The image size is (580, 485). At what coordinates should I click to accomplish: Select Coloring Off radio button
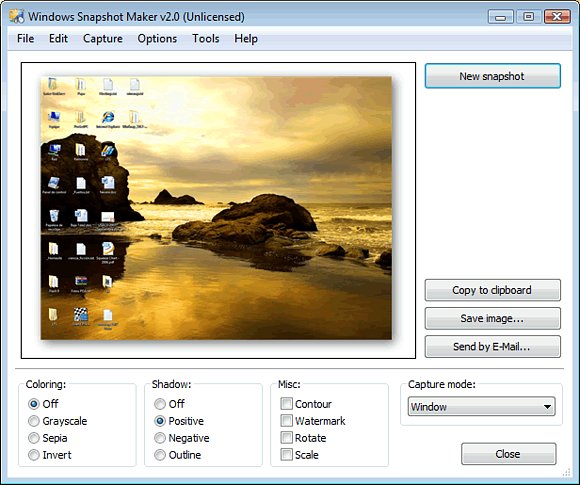coord(34,404)
